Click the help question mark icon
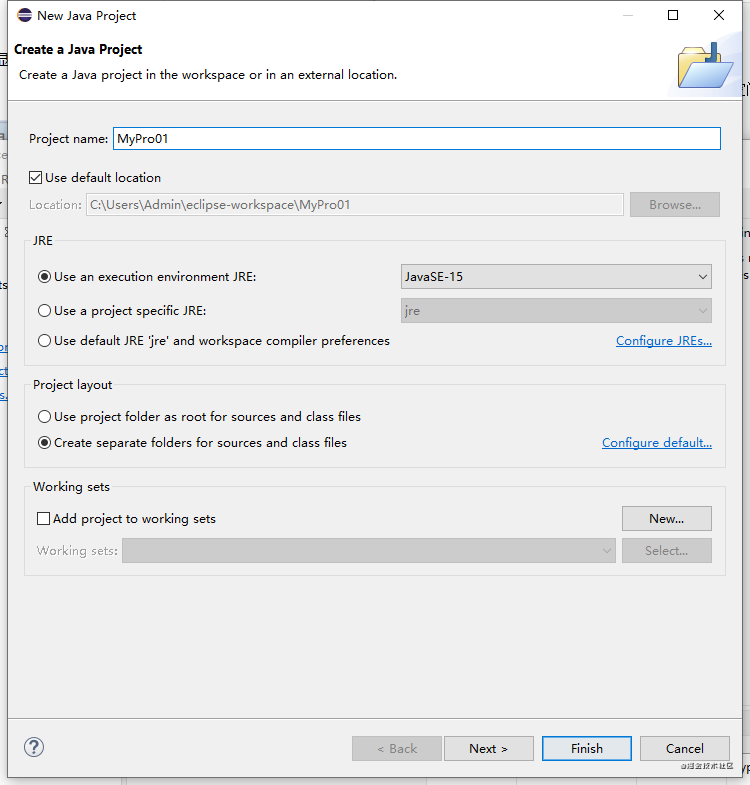The width and height of the screenshot is (750, 785). pos(34,747)
